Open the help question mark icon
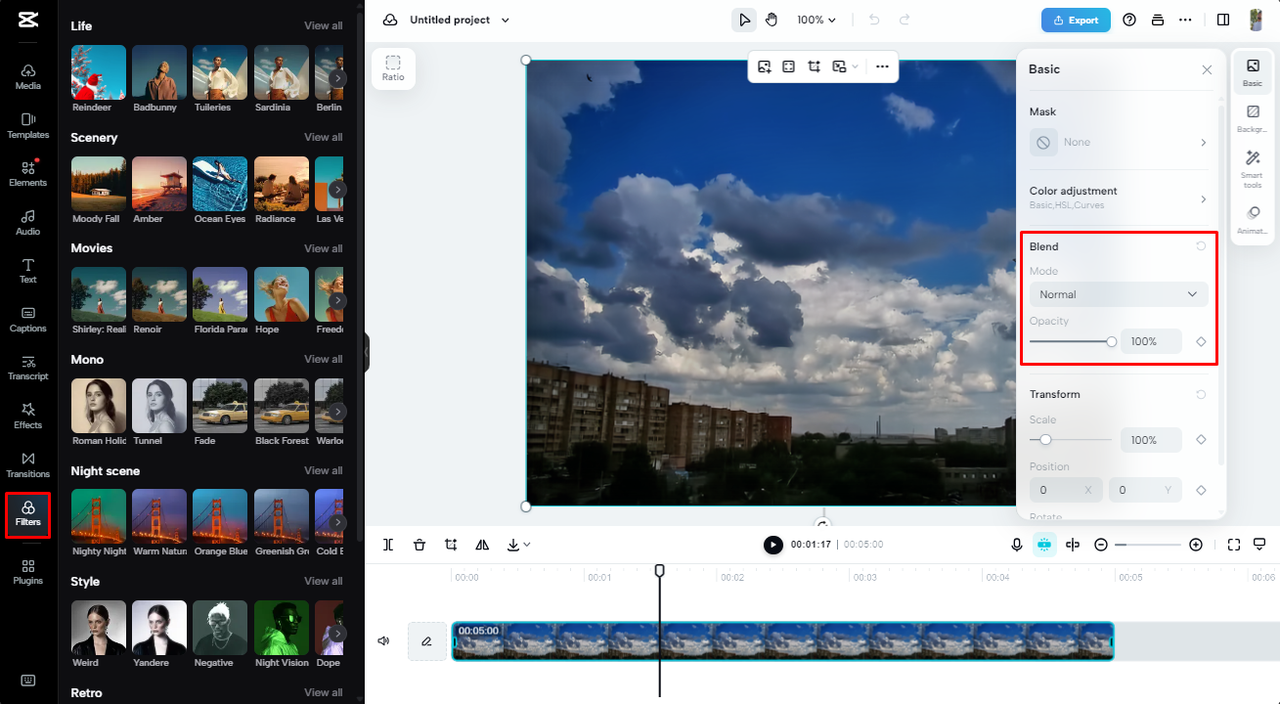1280x704 pixels. click(x=1129, y=20)
